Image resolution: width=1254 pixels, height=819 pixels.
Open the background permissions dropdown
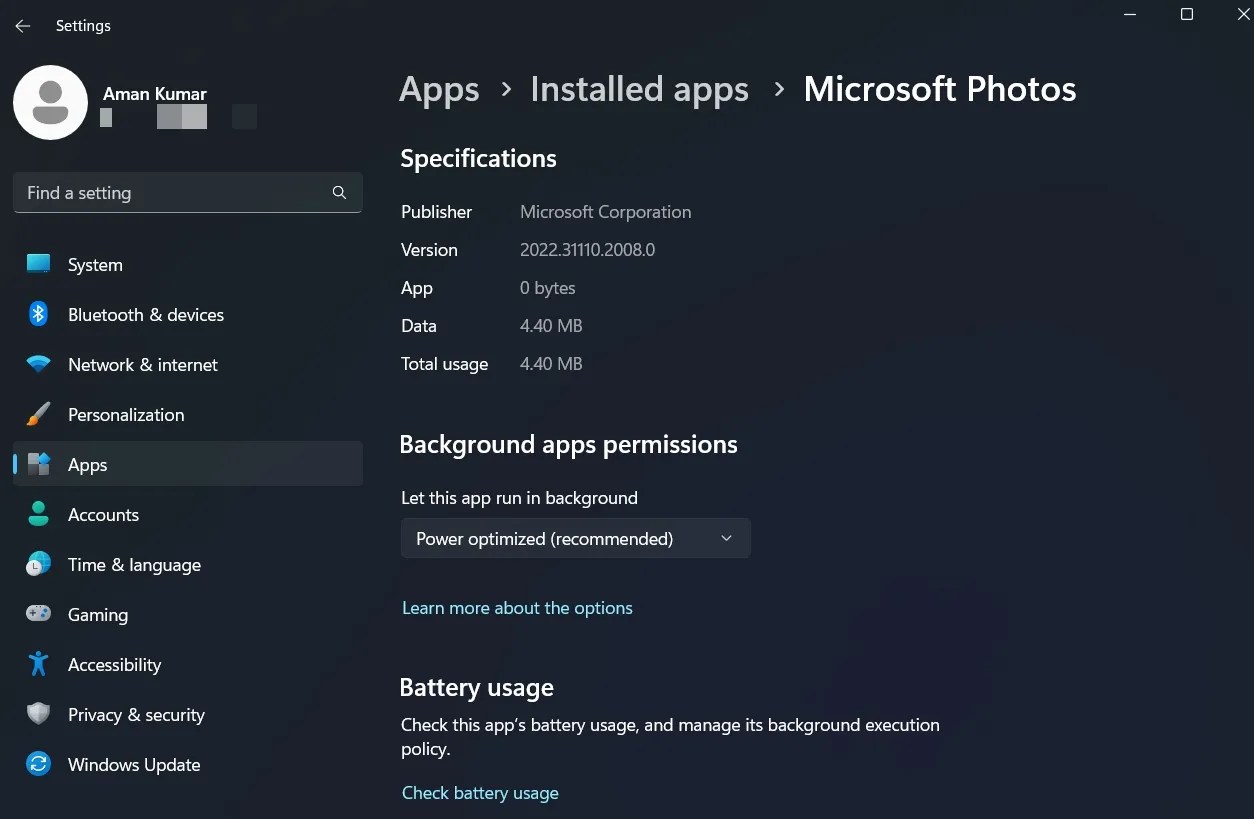pos(575,538)
